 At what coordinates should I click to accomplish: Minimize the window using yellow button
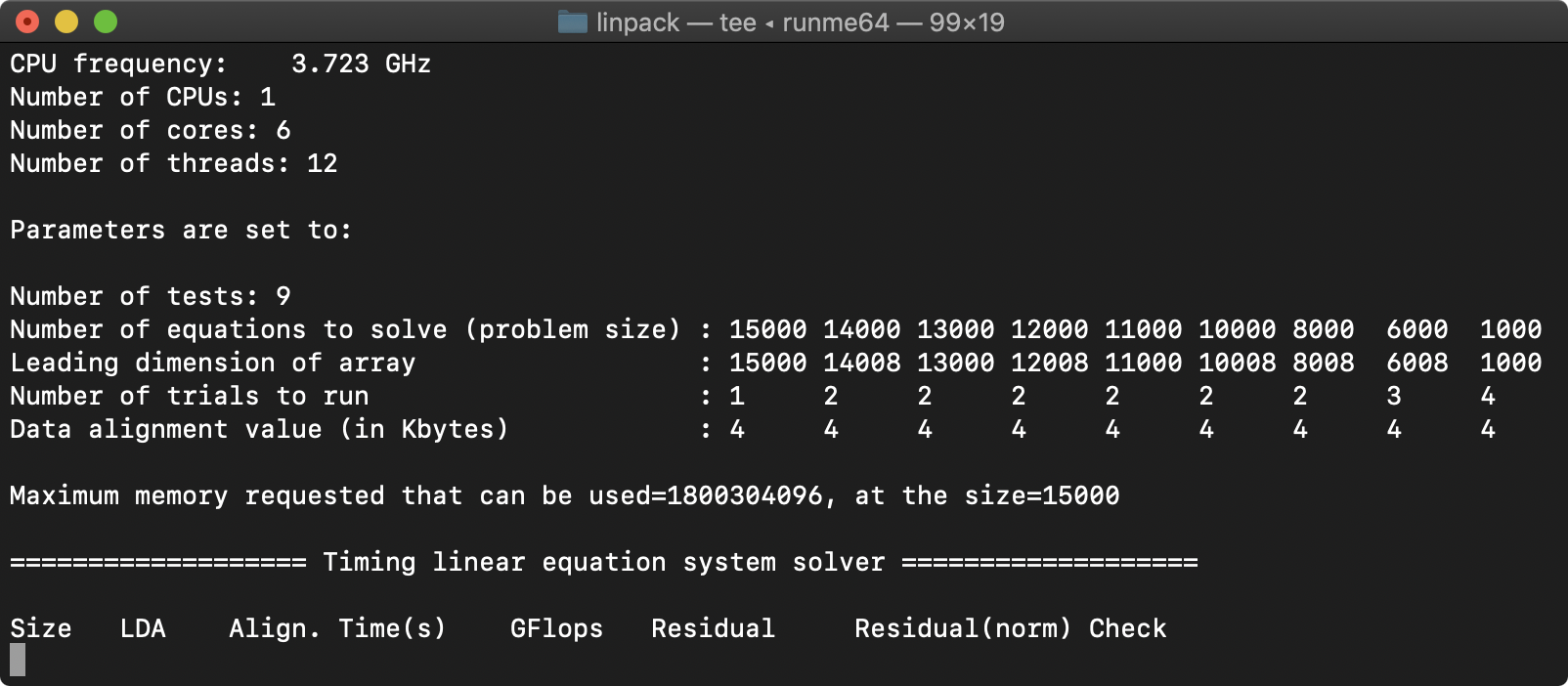click(x=66, y=21)
